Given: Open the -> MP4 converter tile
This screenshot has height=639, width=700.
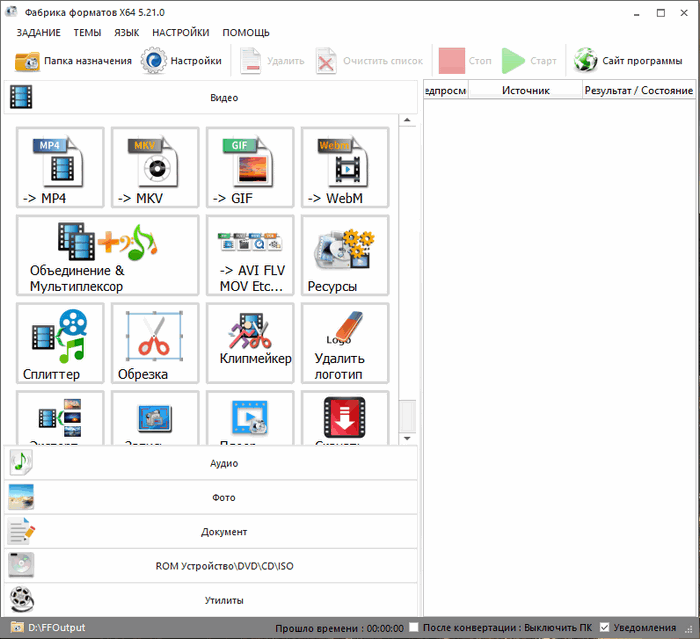Looking at the screenshot, I should click(x=60, y=167).
